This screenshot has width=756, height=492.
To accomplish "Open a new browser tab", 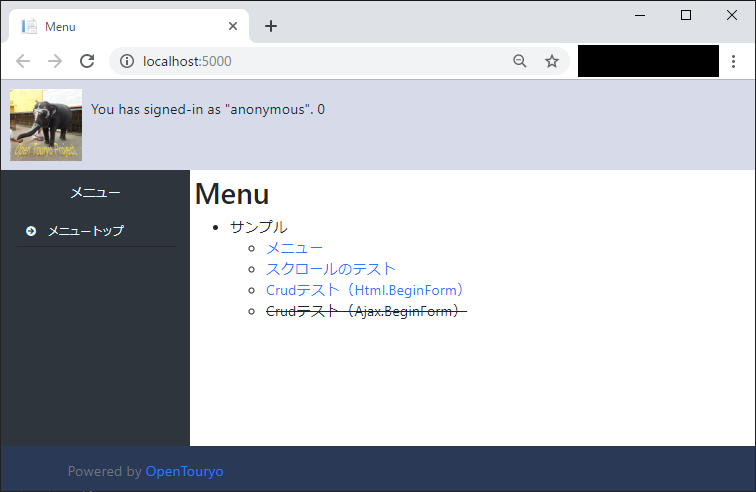I will [271, 26].
